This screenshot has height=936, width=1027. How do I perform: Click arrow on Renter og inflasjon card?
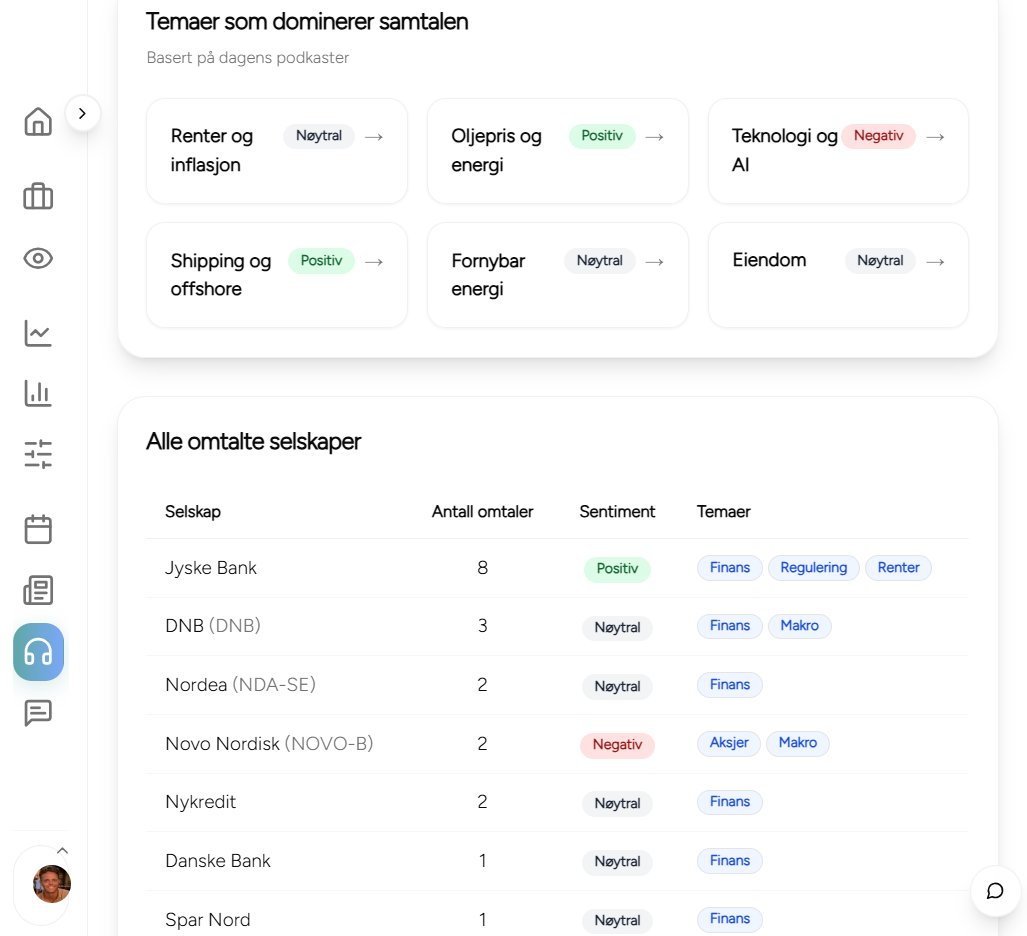pos(374,137)
